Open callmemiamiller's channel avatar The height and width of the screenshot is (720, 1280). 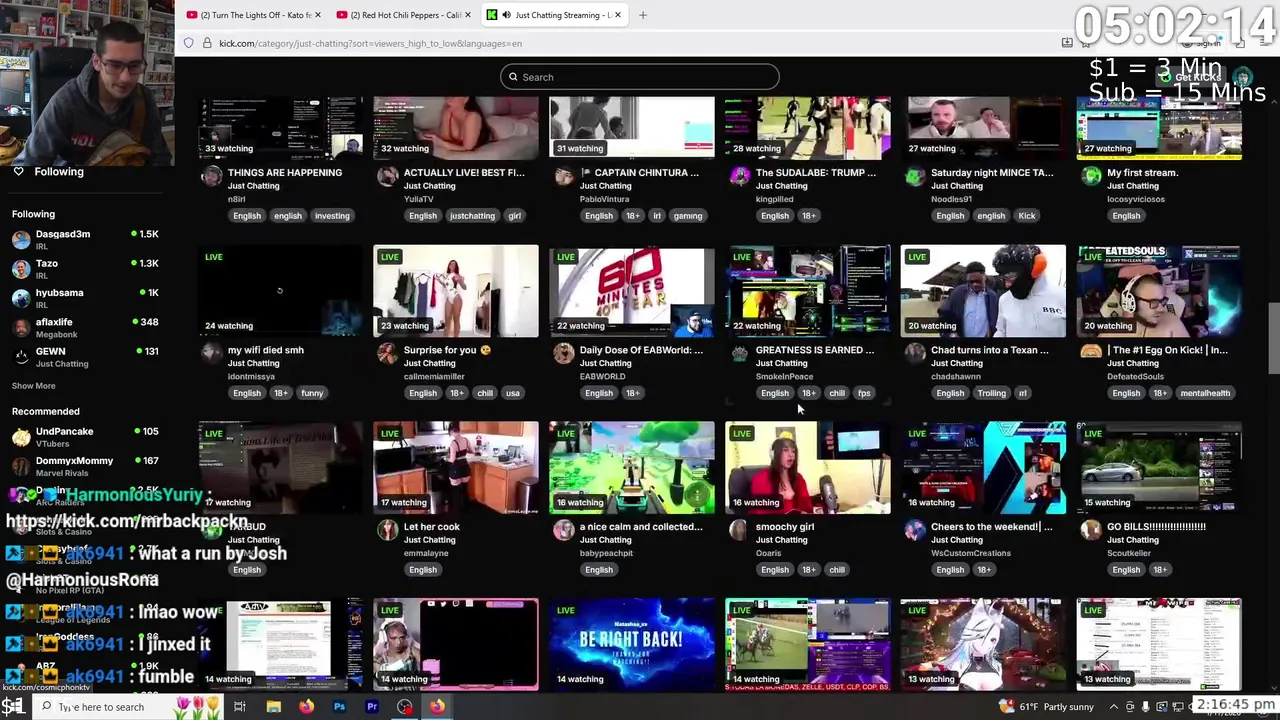[x=388, y=353]
